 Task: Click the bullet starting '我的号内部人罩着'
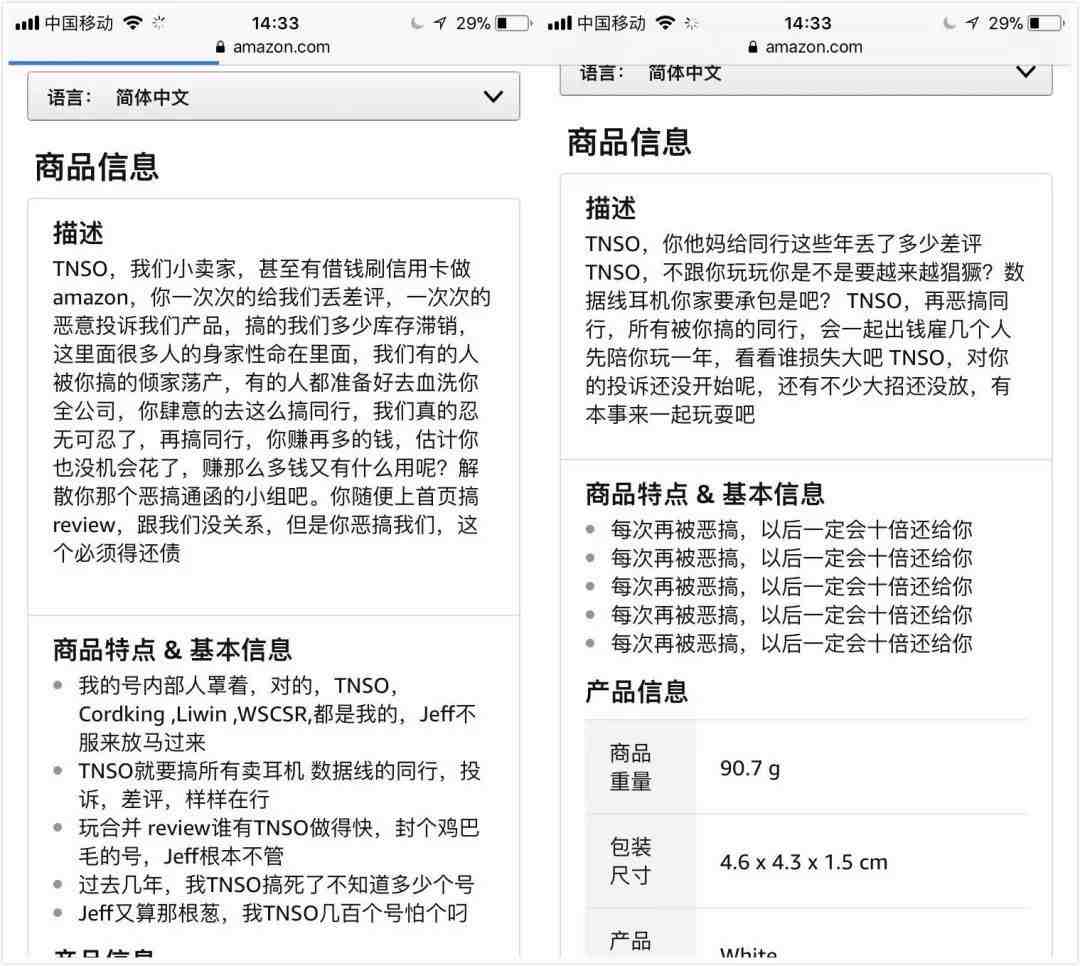277,714
